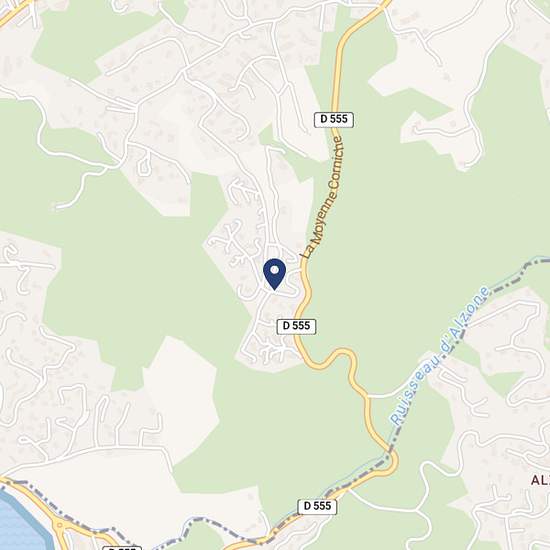Image resolution: width=550 pixels, height=550 pixels.
Task: Click the white dot inside the location pin
Action: point(275,270)
